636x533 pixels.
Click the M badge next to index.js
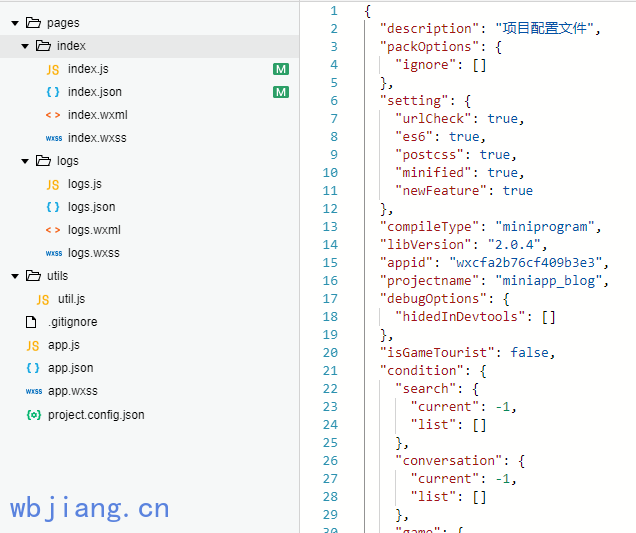[x=281, y=69]
